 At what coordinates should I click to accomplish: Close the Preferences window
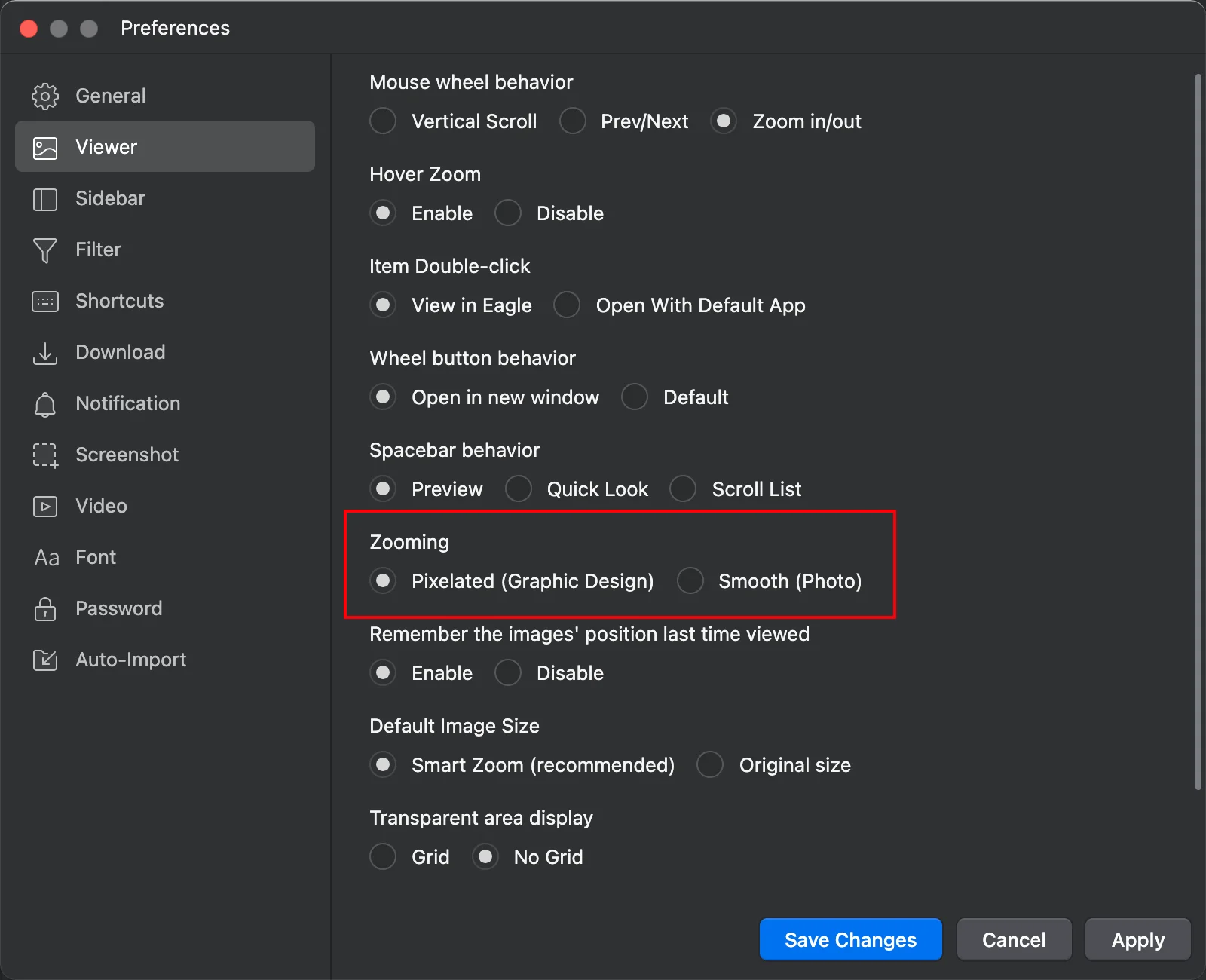point(29,29)
